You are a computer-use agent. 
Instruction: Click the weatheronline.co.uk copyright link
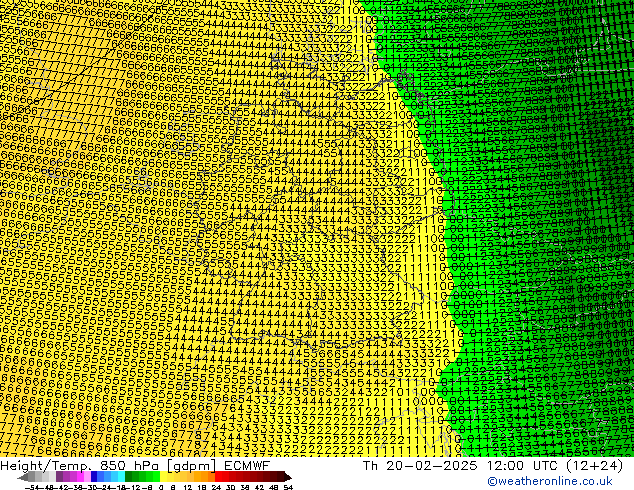coord(549,481)
